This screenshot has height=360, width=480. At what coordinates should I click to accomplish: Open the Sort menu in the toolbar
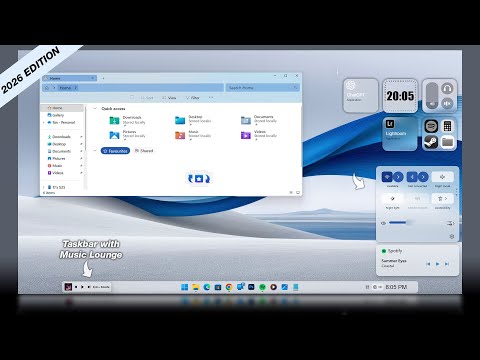pyautogui.click(x=147, y=98)
